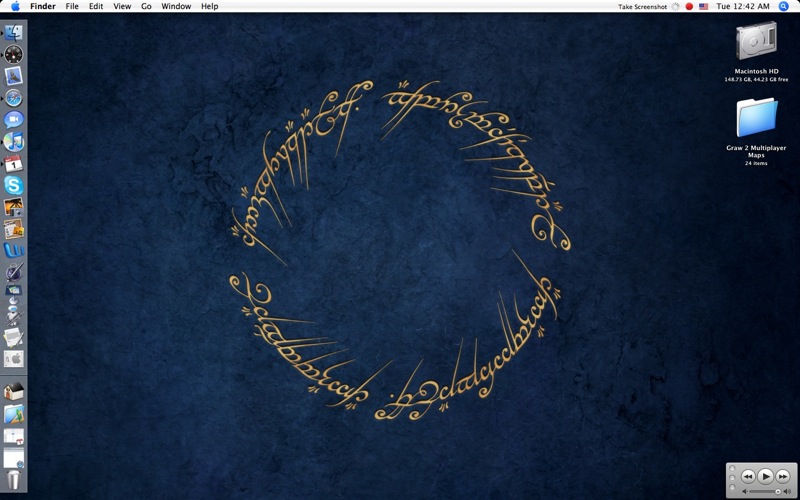
Task: Open the View menu
Action: (x=122, y=6)
